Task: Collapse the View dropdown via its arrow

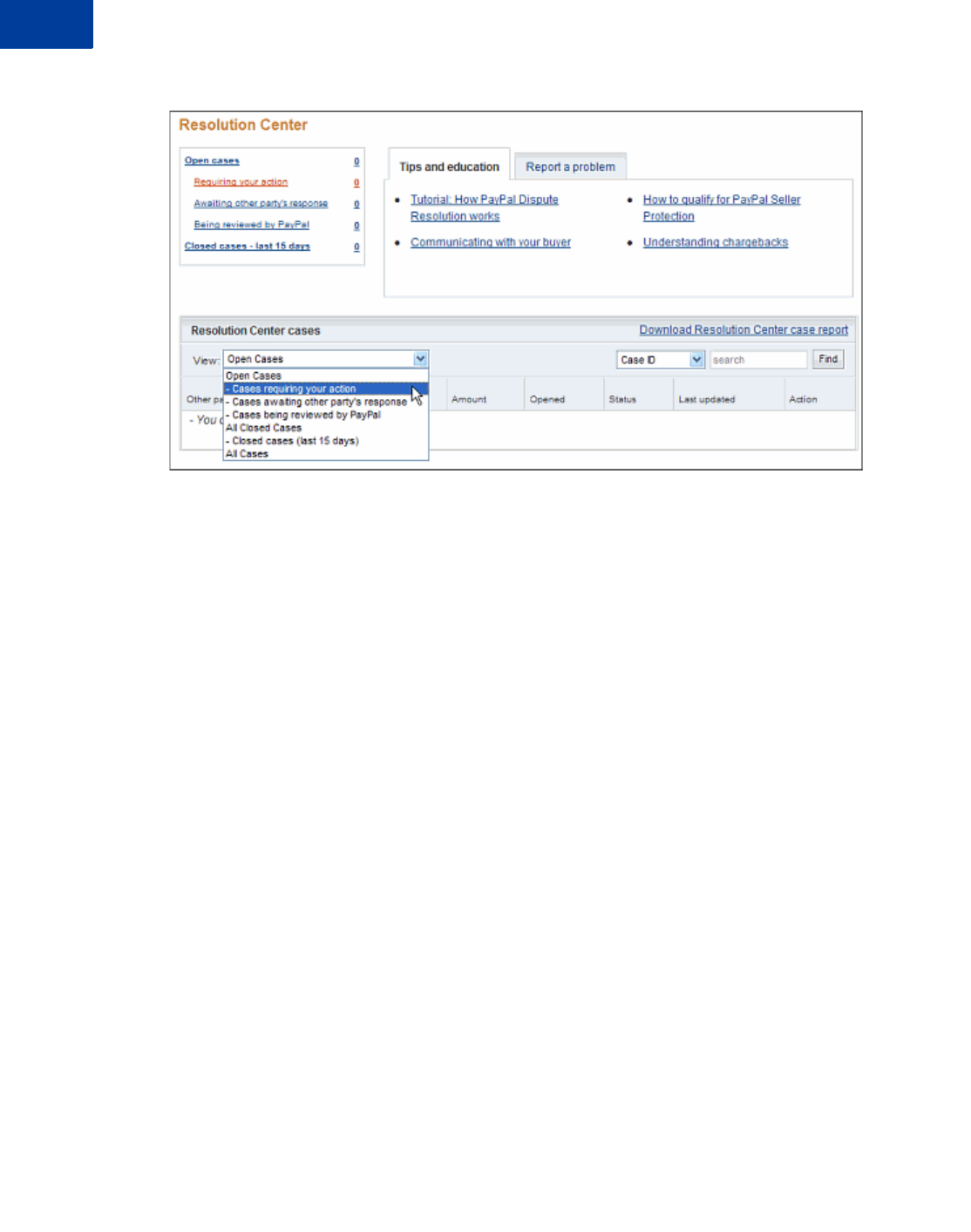Action: click(420, 359)
